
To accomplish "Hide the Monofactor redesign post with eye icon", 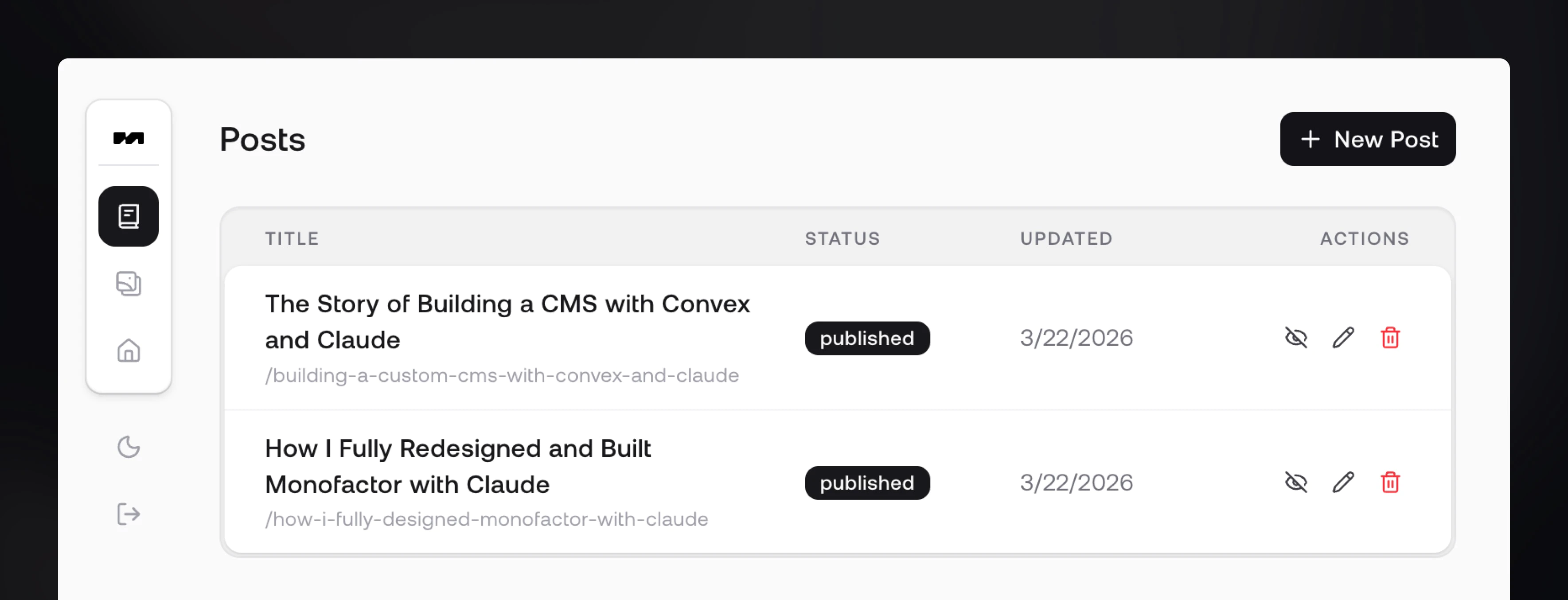I will (x=1296, y=483).
